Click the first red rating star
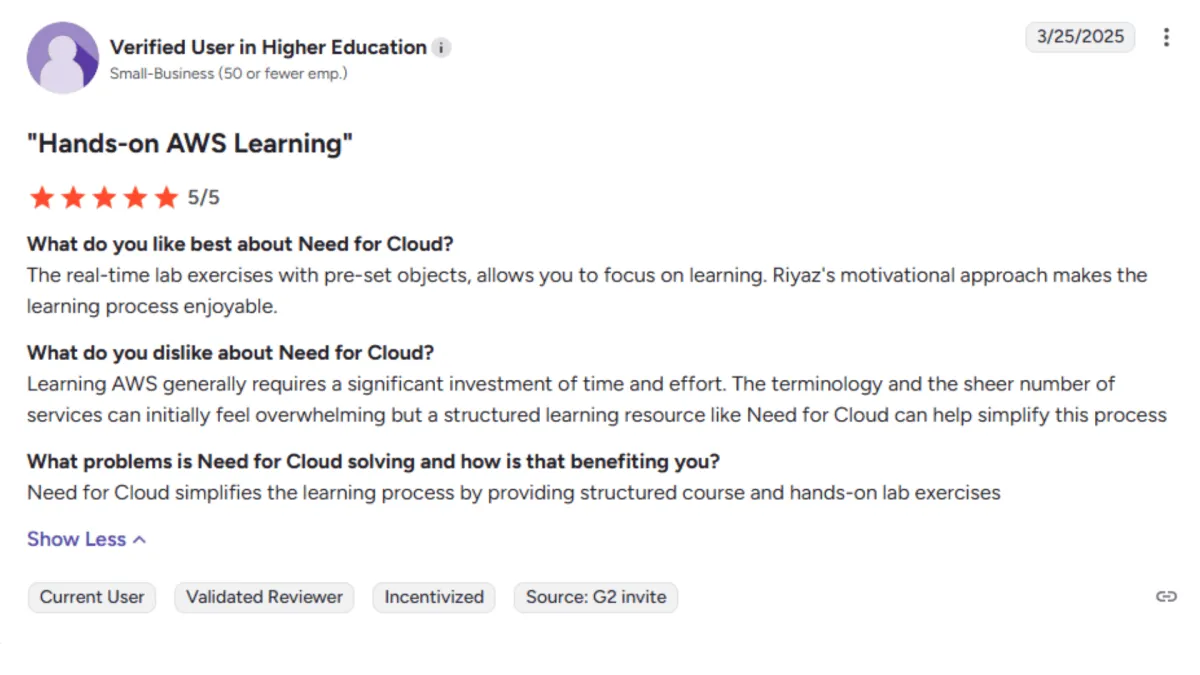1200x675 pixels. click(x=41, y=197)
